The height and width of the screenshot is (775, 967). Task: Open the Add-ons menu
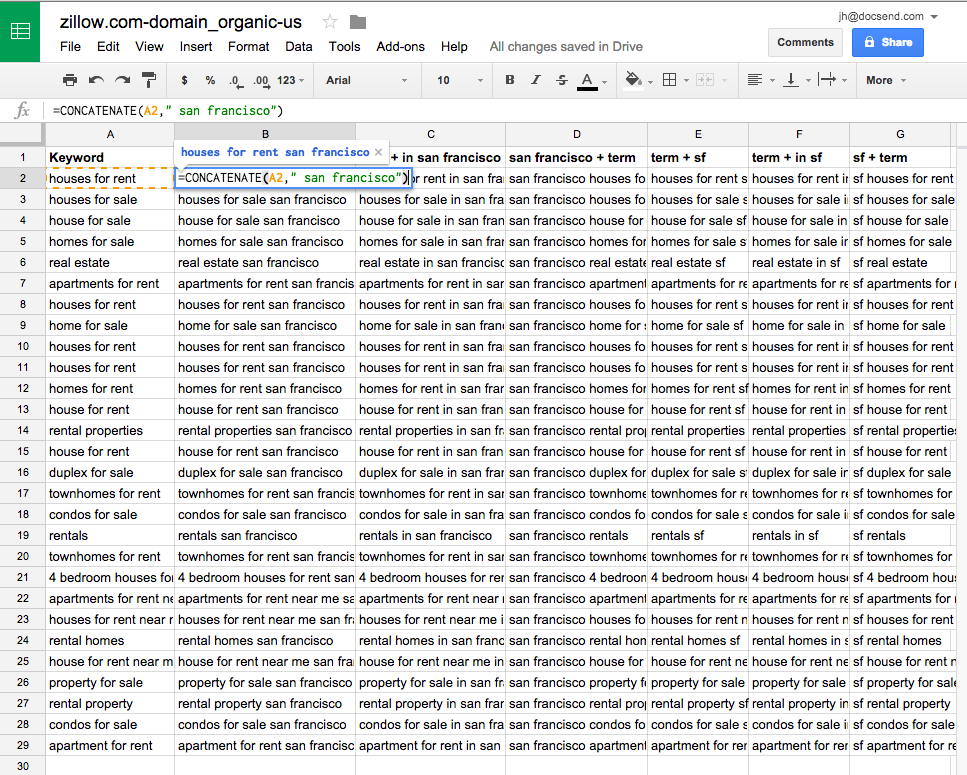pos(400,46)
